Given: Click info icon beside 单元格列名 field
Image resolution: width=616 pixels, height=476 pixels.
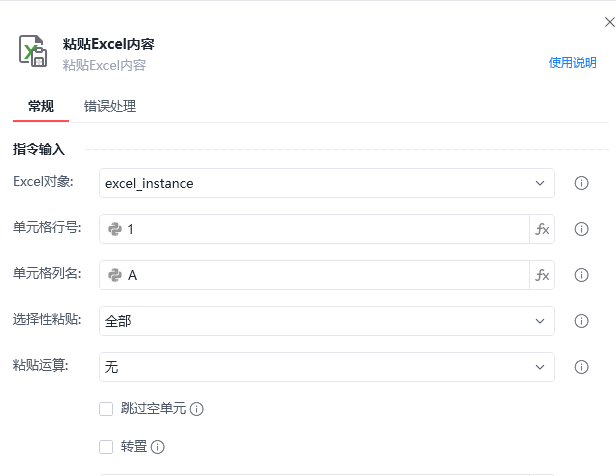Looking at the screenshot, I should [x=581, y=275].
